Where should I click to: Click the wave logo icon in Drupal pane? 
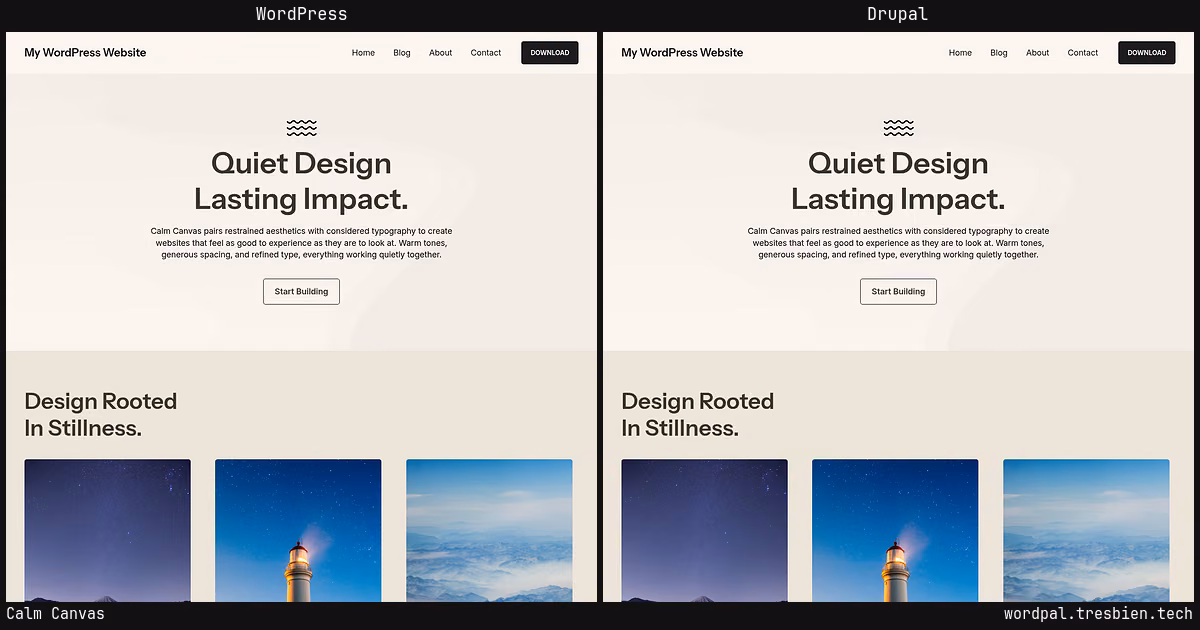tap(898, 128)
